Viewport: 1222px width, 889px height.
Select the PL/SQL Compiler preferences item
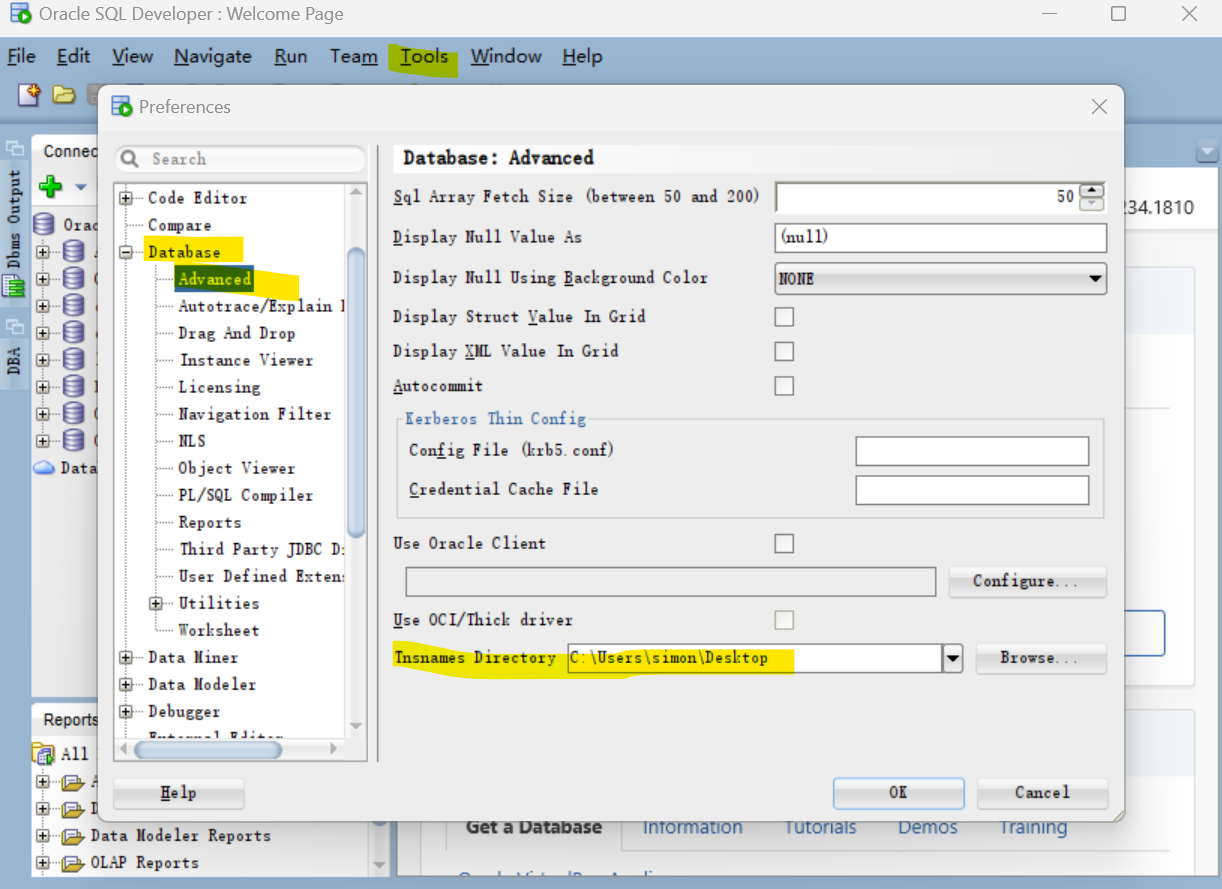click(x=246, y=495)
